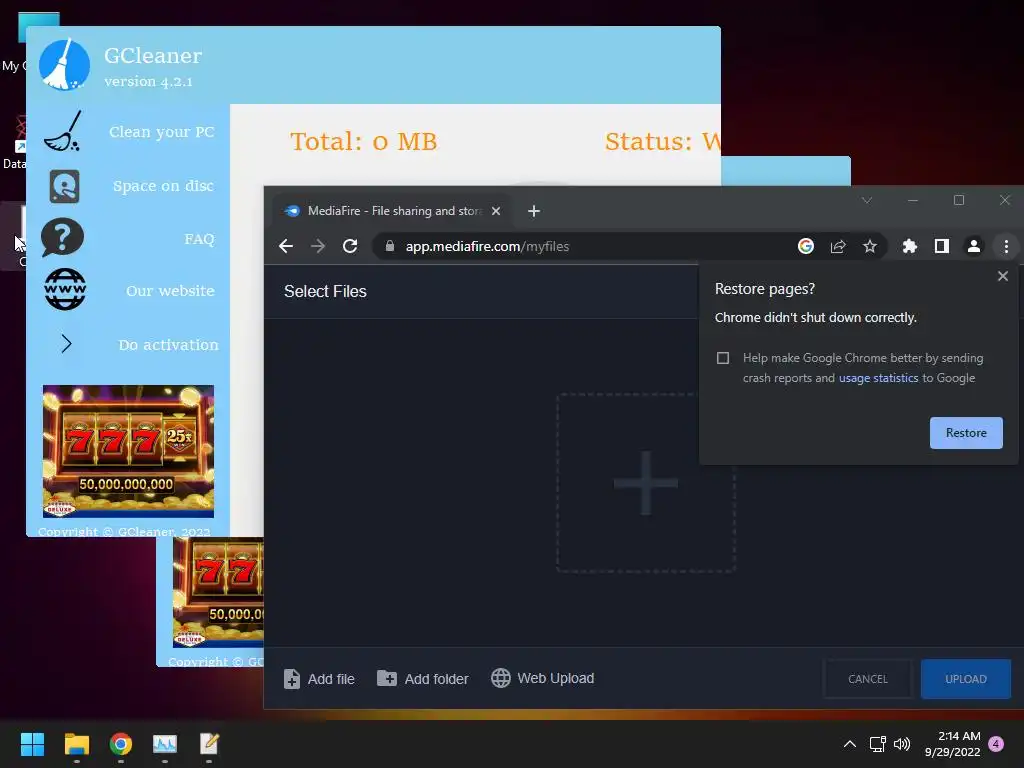The height and width of the screenshot is (768, 1024).
Task: Click the volume speaker tray icon
Action: pos(901,744)
